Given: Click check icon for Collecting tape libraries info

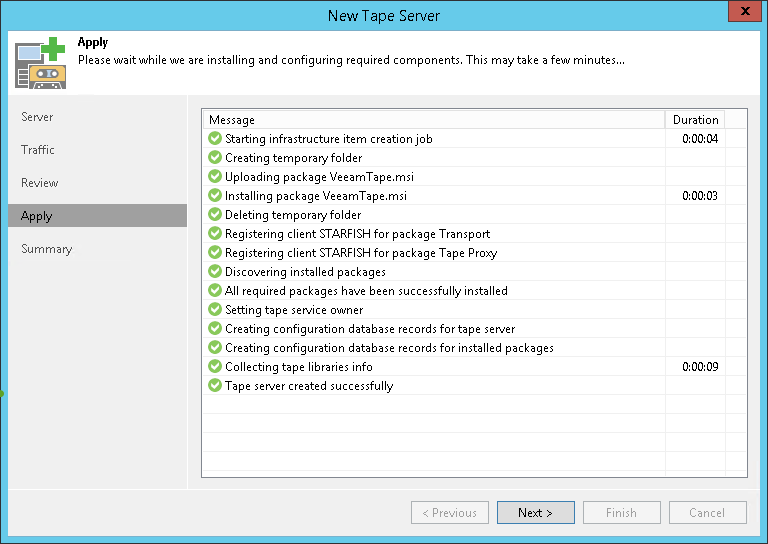Looking at the screenshot, I should point(215,367).
